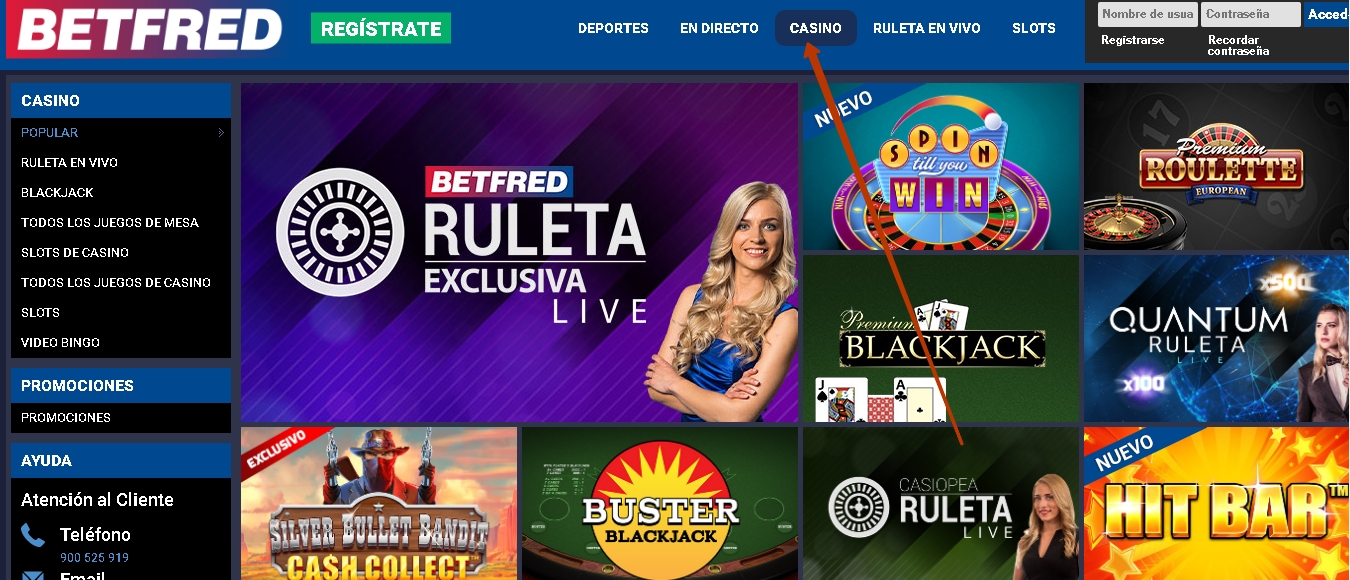Click the Regístrate button
The width and height of the screenshot is (1350, 580).
[381, 28]
